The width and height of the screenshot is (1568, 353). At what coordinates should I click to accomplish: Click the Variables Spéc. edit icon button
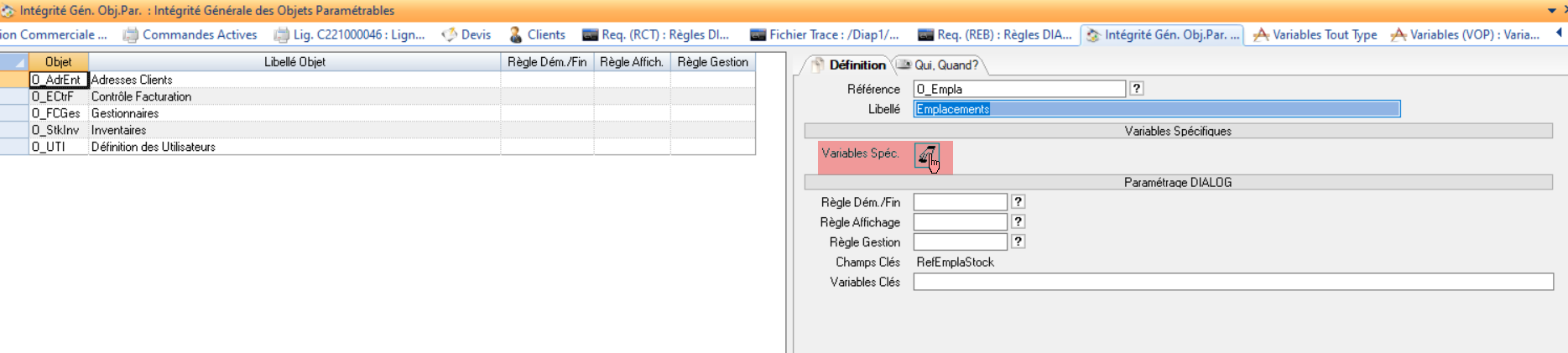click(x=926, y=155)
